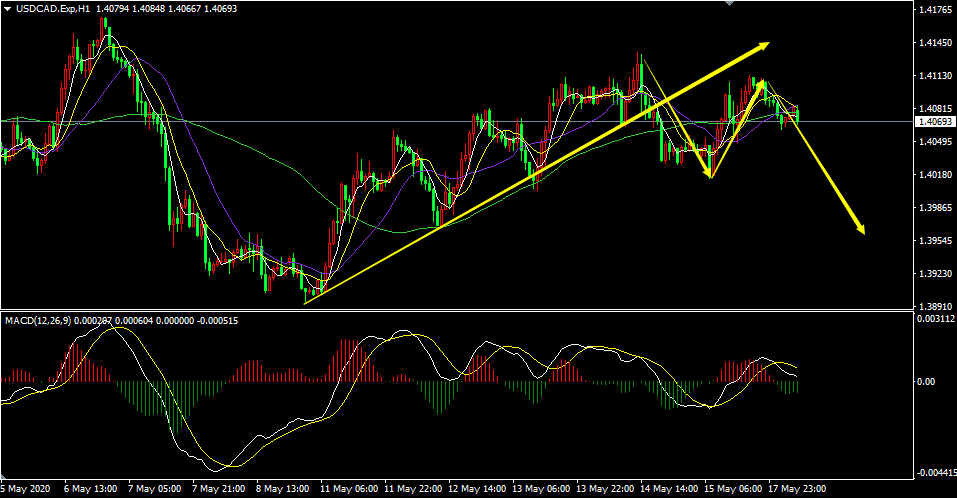Click time axis label 13 May 22:00
957x498 pixels.
(x=605, y=489)
